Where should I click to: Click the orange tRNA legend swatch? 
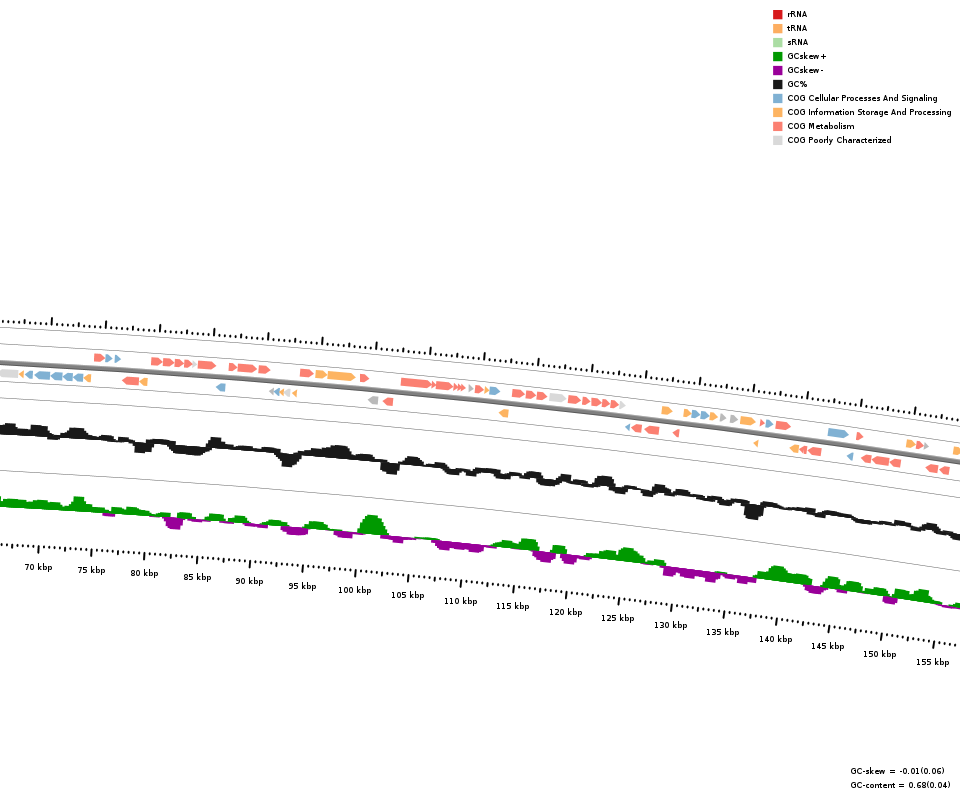(777, 28)
